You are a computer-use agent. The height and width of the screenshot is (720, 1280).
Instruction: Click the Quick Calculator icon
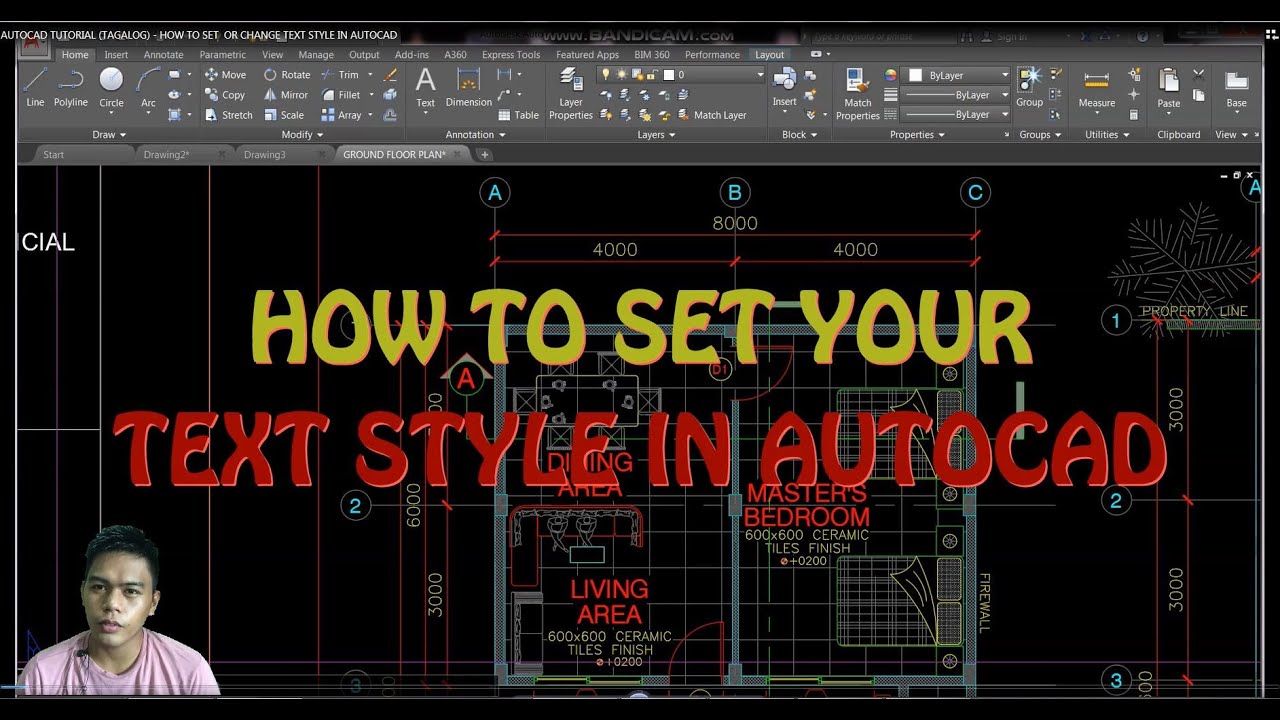(1133, 115)
